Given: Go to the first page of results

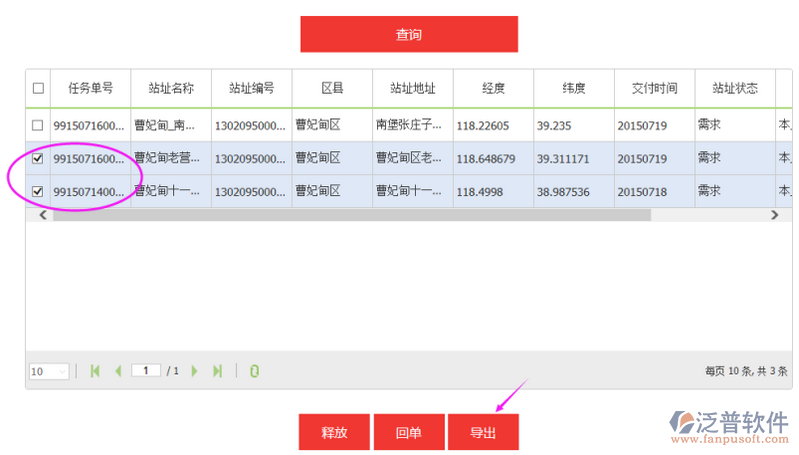Looking at the screenshot, I should click(95, 371).
